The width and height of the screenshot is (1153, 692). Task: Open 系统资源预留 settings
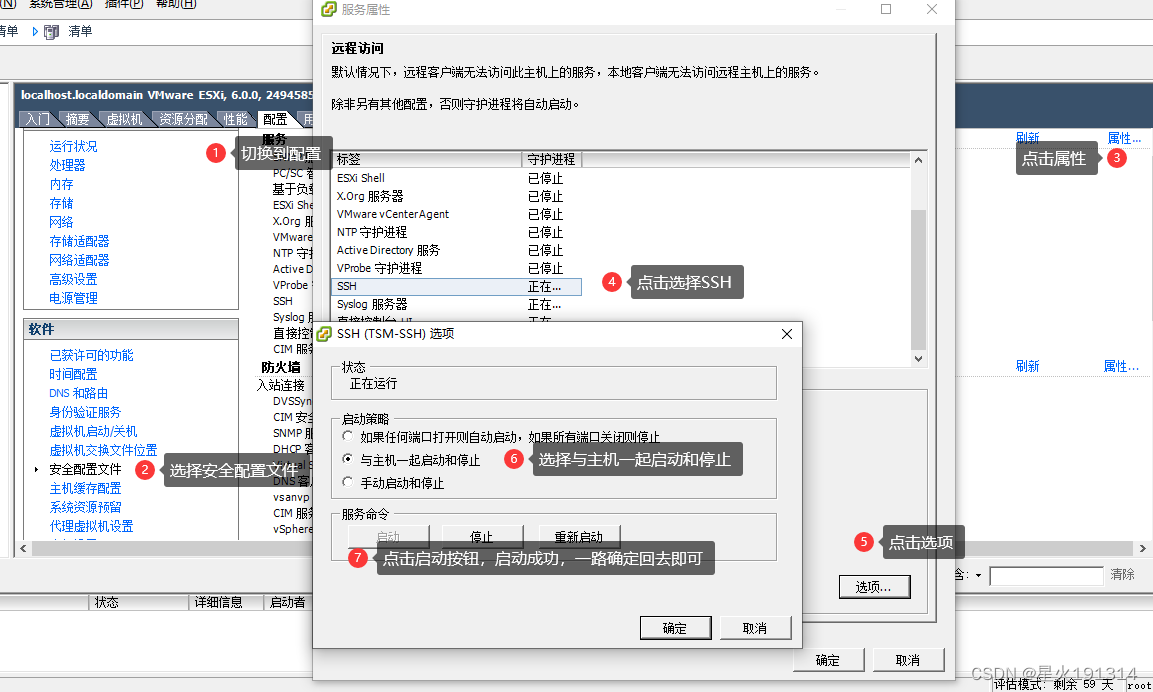(x=85, y=507)
